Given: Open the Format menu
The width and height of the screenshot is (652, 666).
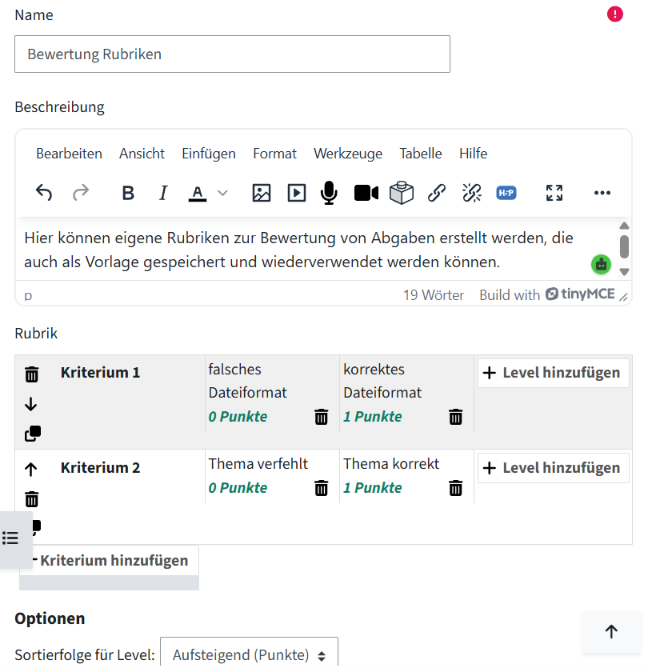Looking at the screenshot, I should pos(274,153).
